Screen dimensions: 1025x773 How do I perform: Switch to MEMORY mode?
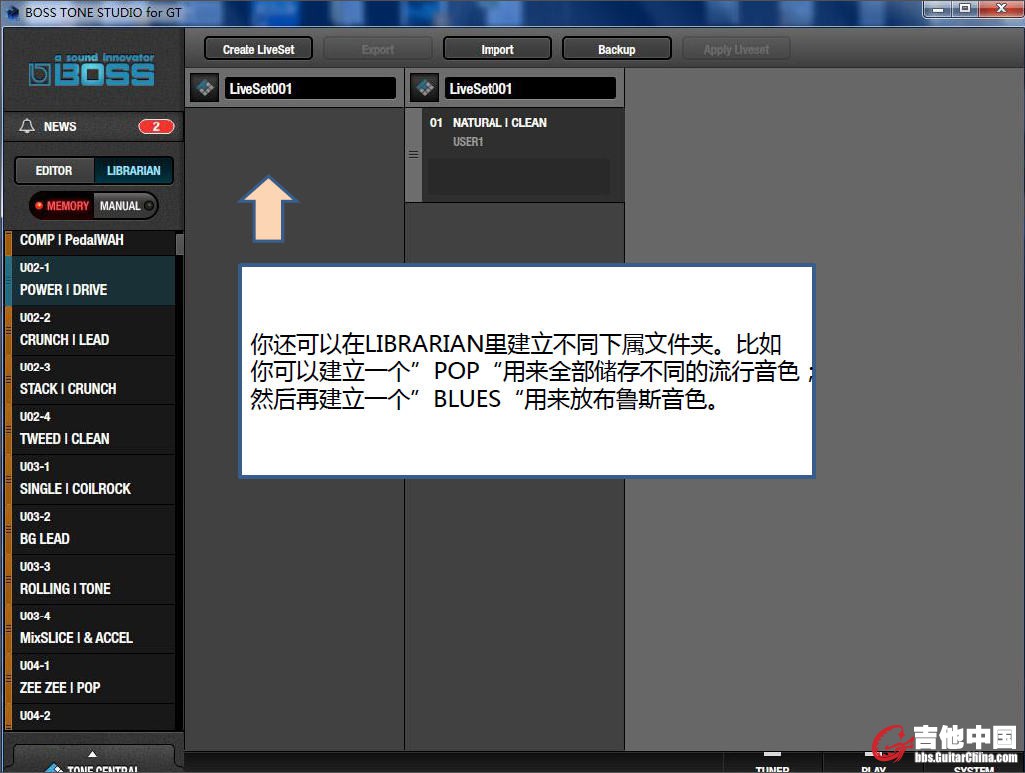point(62,206)
